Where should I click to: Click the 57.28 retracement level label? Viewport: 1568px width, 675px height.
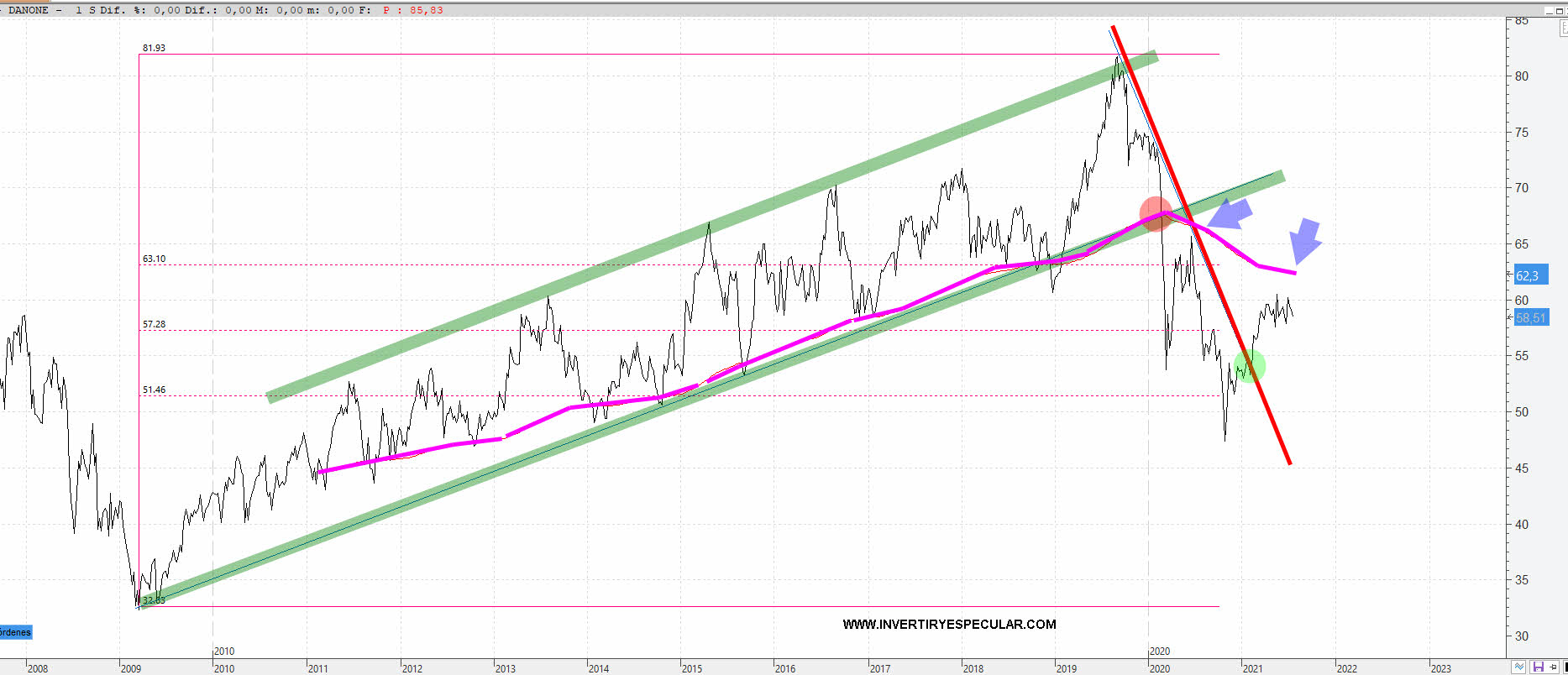point(154,324)
